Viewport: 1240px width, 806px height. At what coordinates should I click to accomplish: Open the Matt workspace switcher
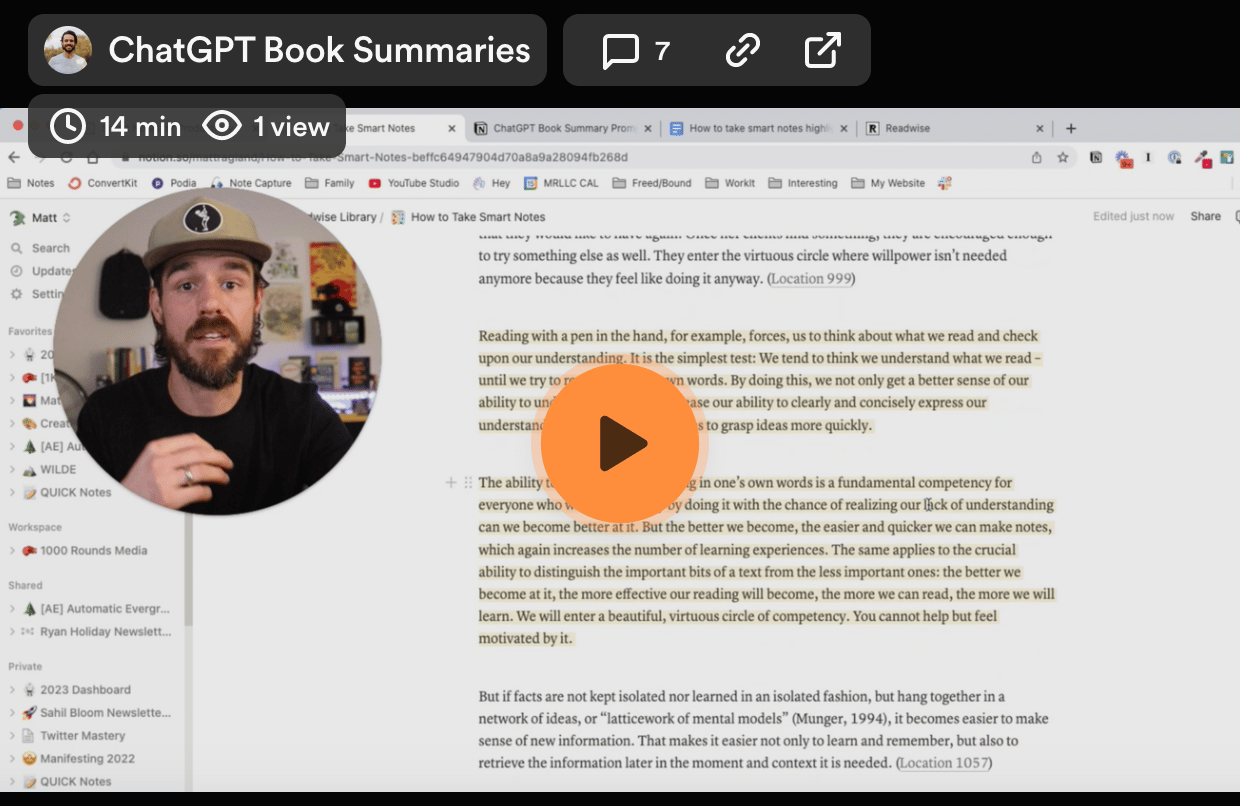(x=41, y=217)
